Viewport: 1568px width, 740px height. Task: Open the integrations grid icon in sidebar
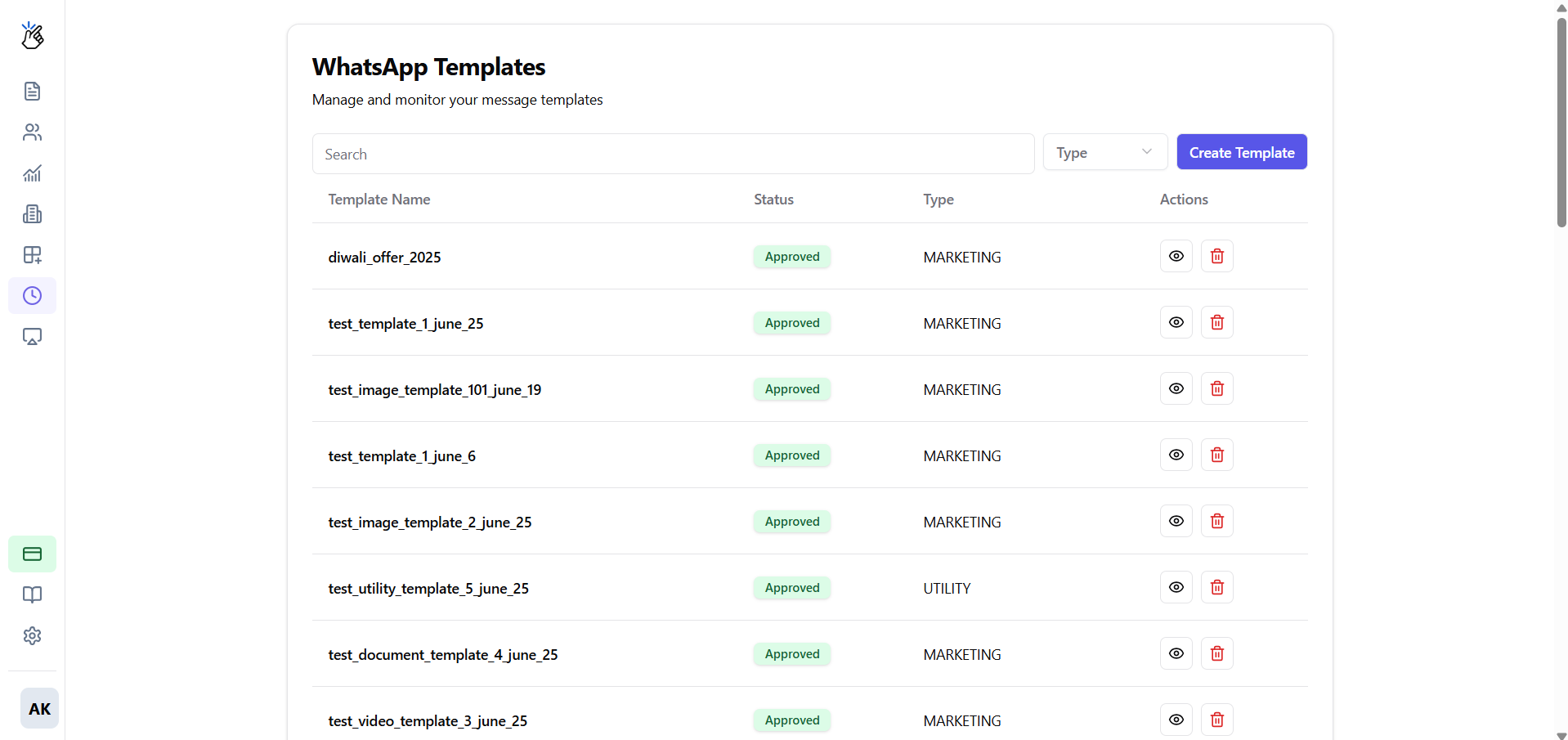[x=32, y=254]
